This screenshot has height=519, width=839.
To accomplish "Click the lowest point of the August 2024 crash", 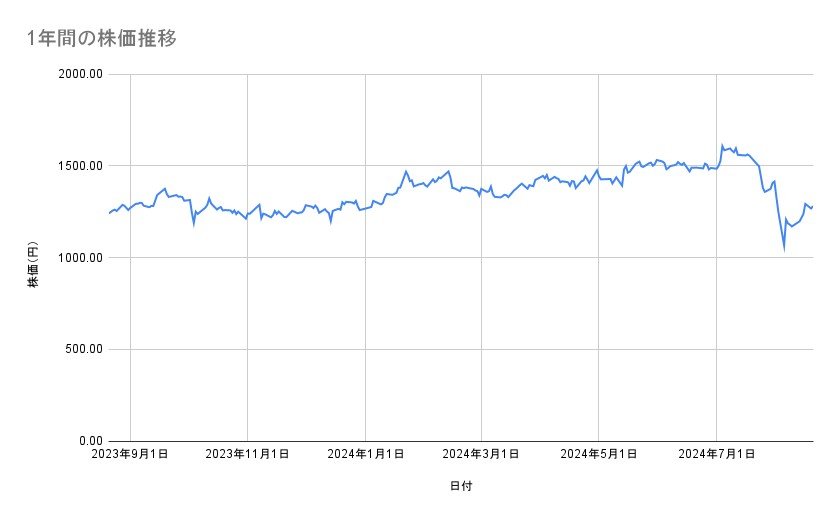I will click(784, 248).
